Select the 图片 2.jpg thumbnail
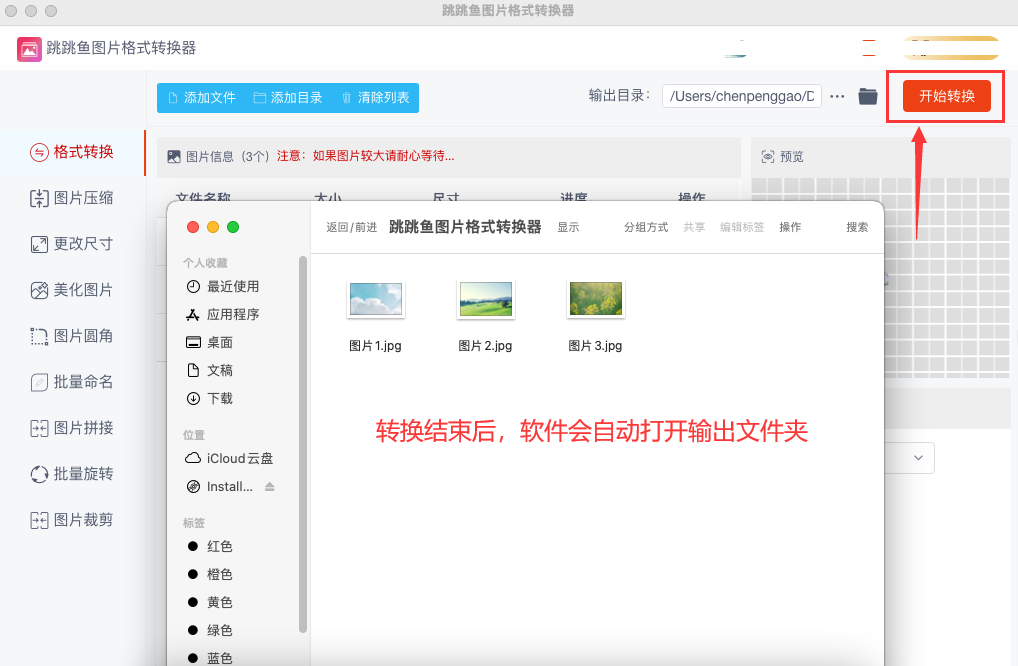 pyautogui.click(x=486, y=299)
